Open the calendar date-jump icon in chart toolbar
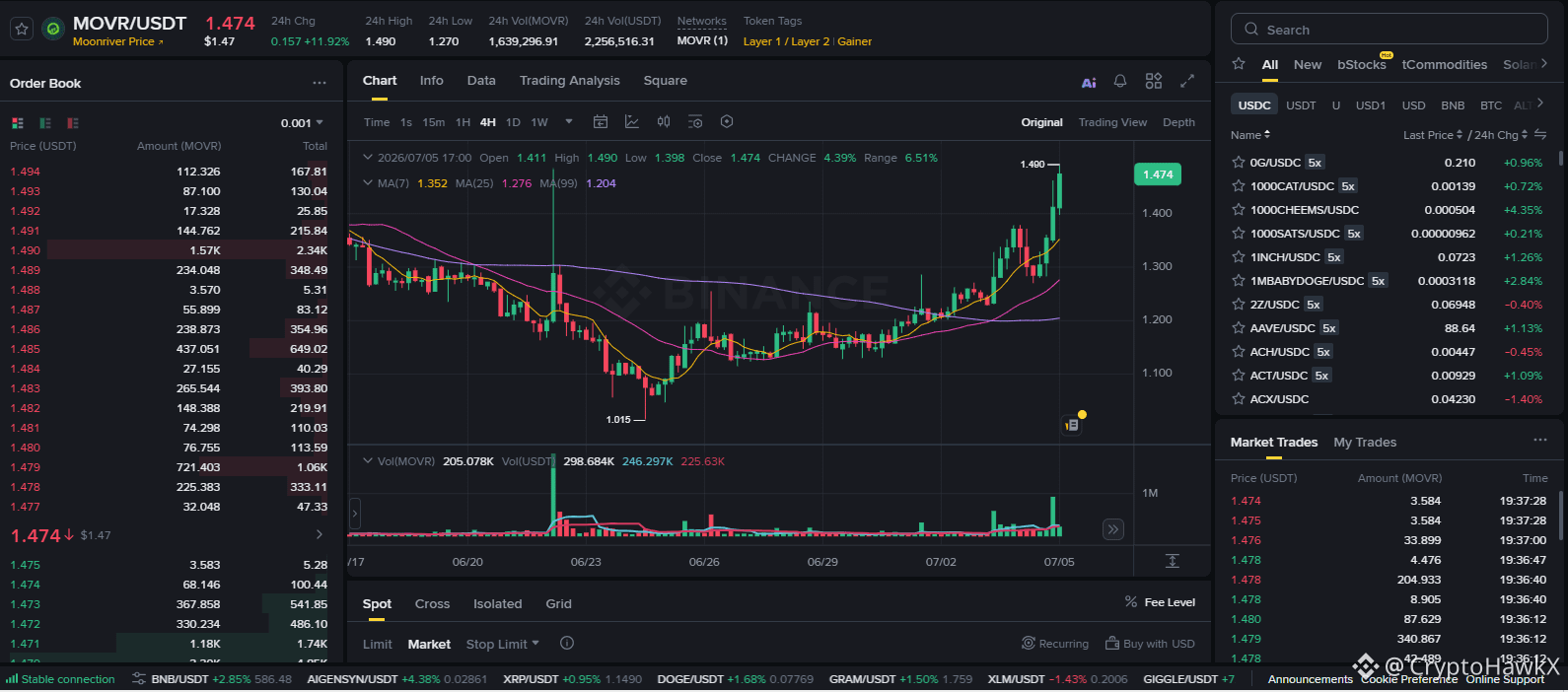 (601, 122)
